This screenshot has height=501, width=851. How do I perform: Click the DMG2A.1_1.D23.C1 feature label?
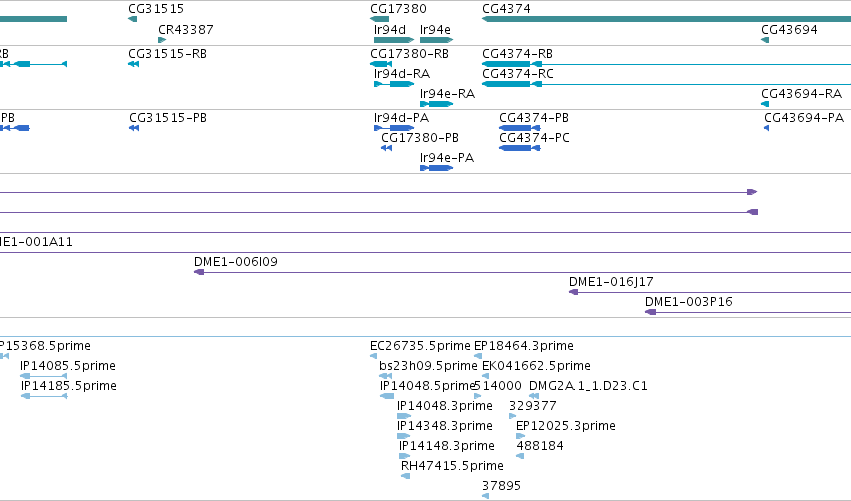pyautogui.click(x=588, y=386)
